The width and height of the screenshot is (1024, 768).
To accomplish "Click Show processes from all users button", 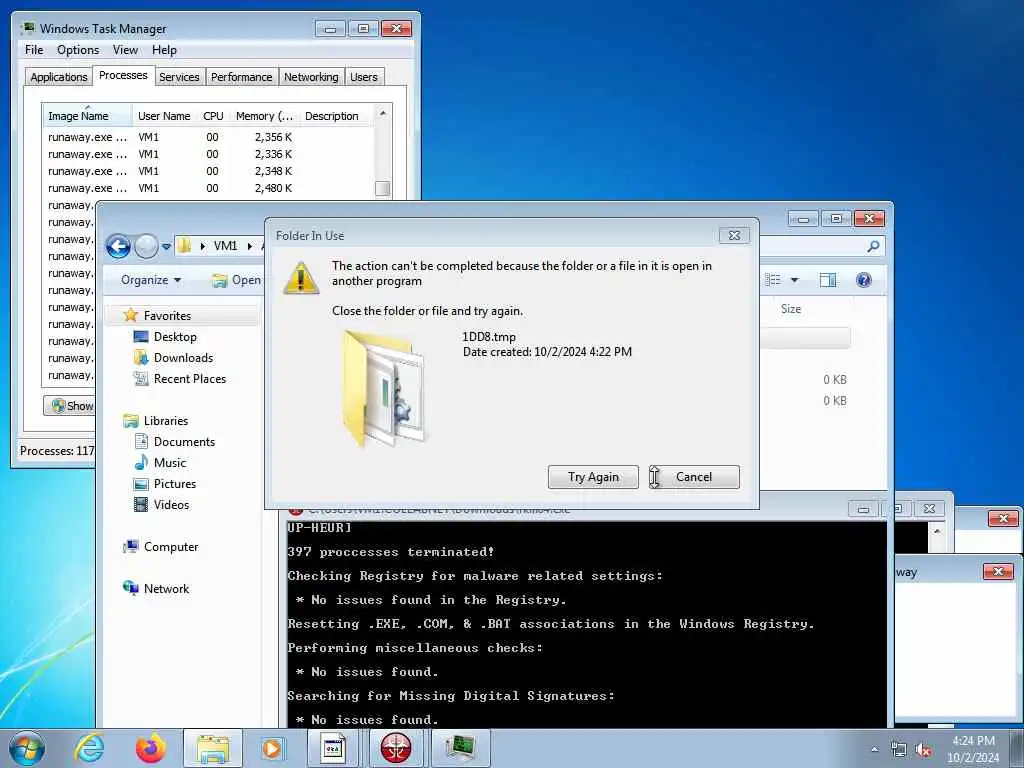I will point(70,406).
